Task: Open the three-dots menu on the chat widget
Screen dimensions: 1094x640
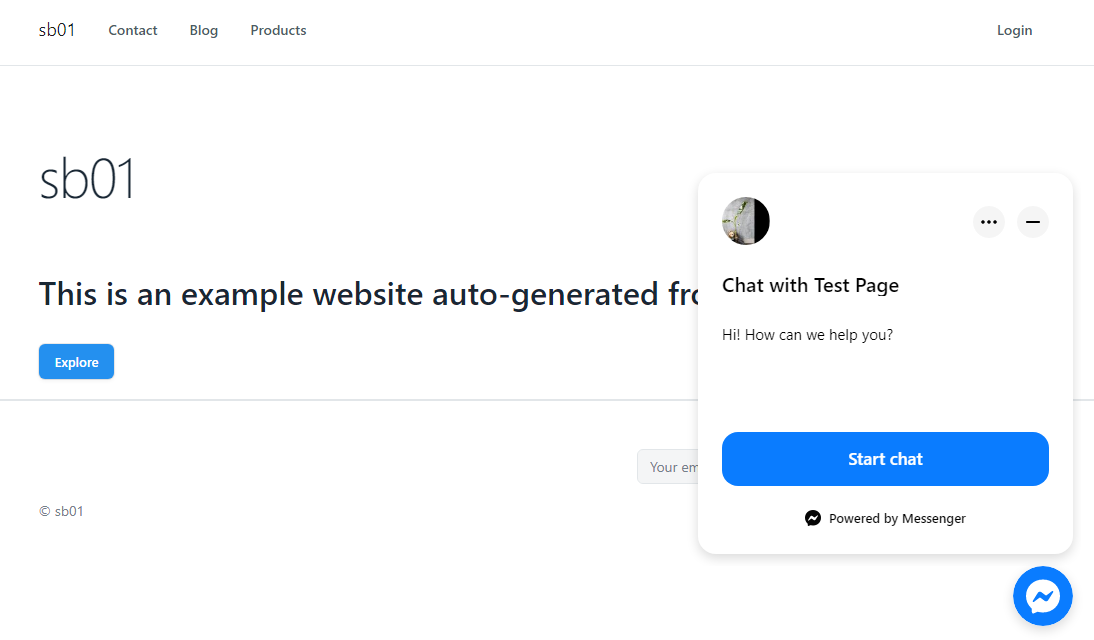Action: [x=988, y=221]
